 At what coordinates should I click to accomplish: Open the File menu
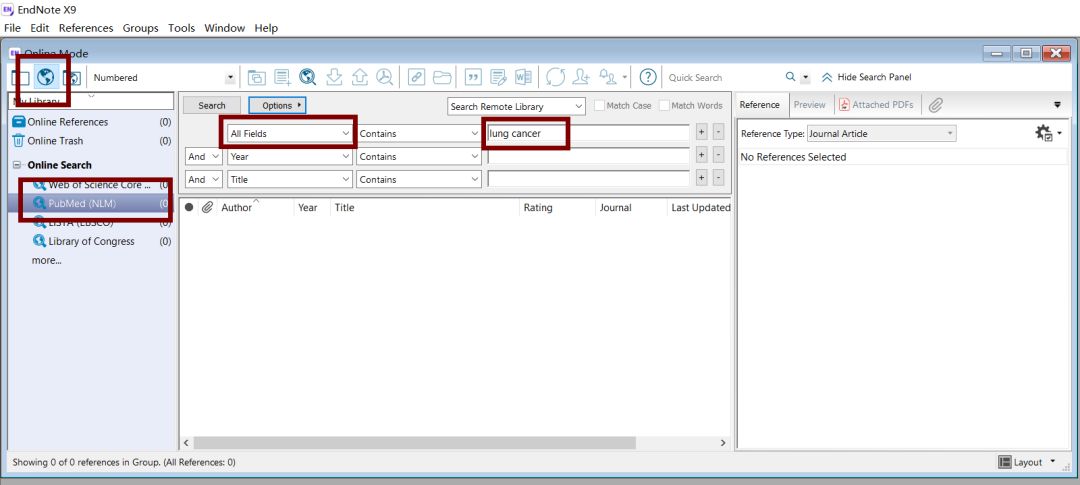click(12, 28)
